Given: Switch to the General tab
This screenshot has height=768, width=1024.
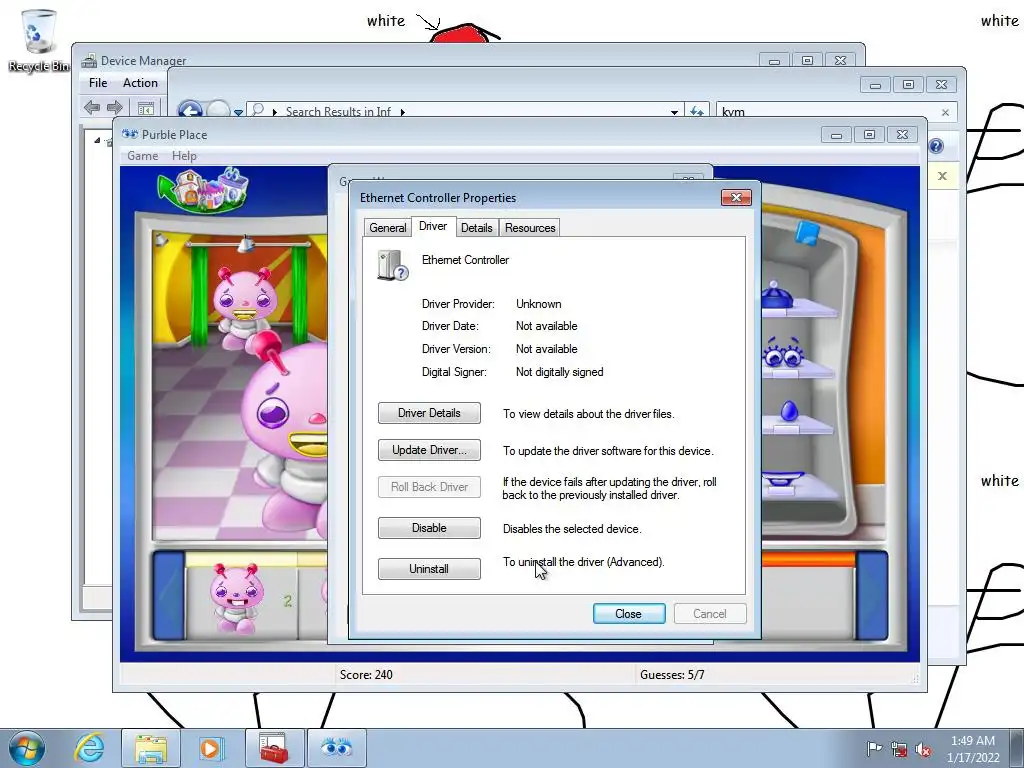Looking at the screenshot, I should tap(387, 228).
